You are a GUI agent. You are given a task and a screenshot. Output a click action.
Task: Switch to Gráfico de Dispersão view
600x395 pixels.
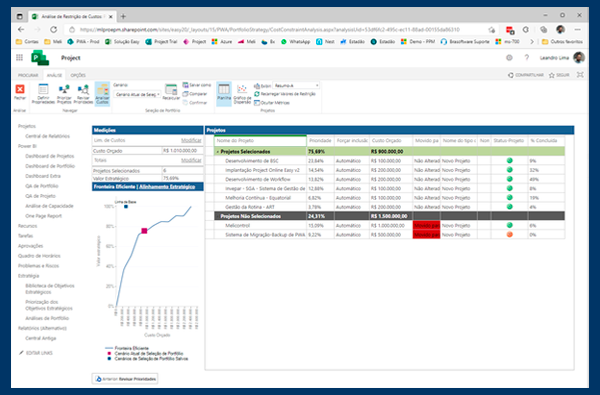pos(242,89)
